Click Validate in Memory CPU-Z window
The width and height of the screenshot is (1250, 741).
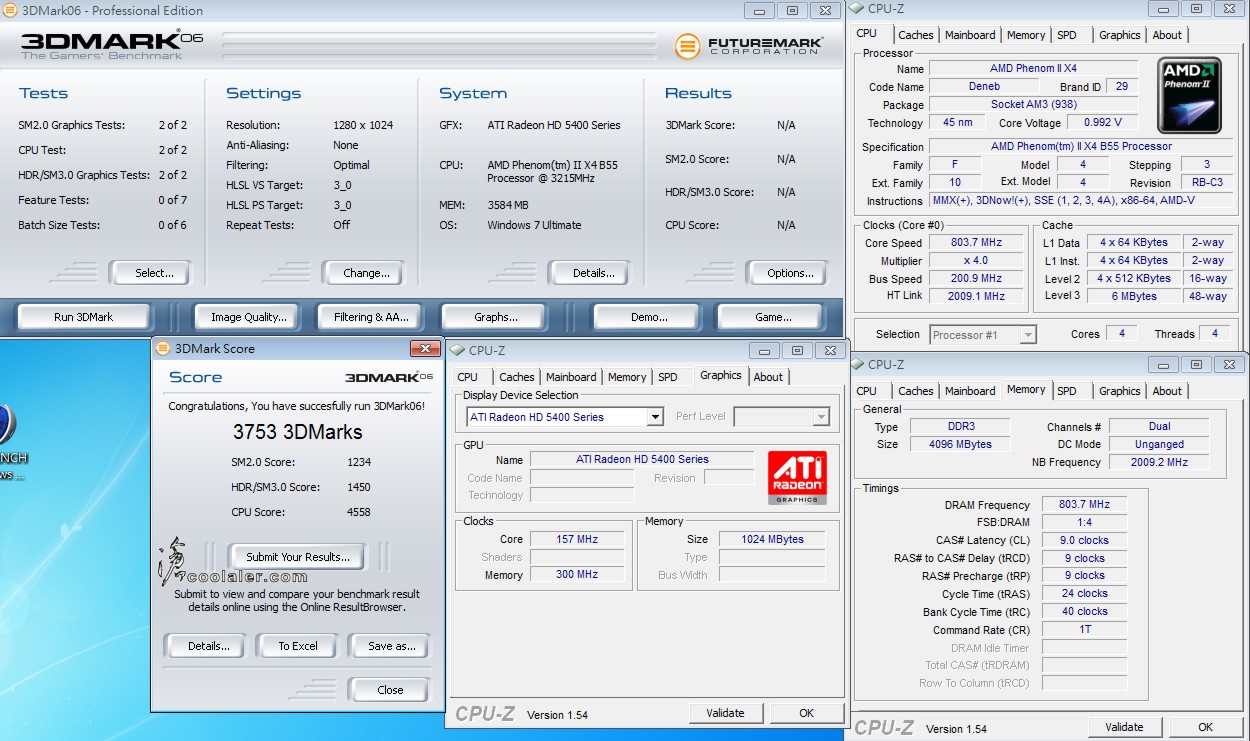coord(1124,727)
